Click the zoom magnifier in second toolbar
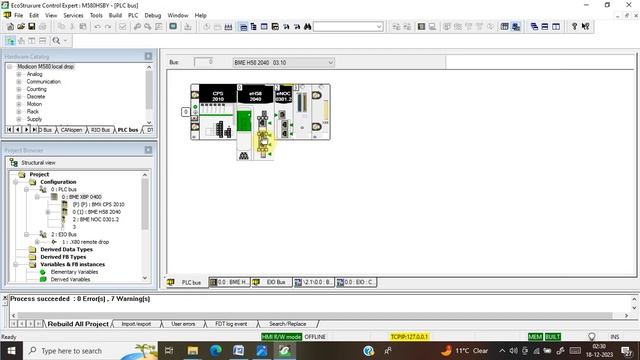This screenshot has height=360, width=640. click(x=56, y=40)
